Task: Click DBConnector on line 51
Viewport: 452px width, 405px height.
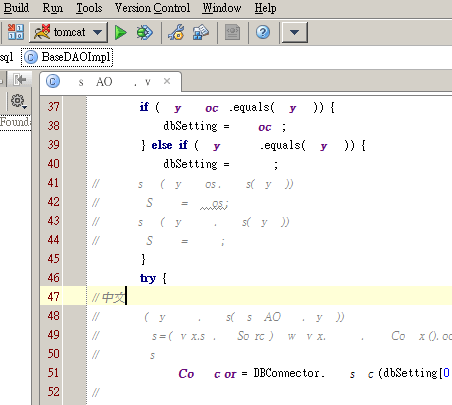Action: coord(286,373)
